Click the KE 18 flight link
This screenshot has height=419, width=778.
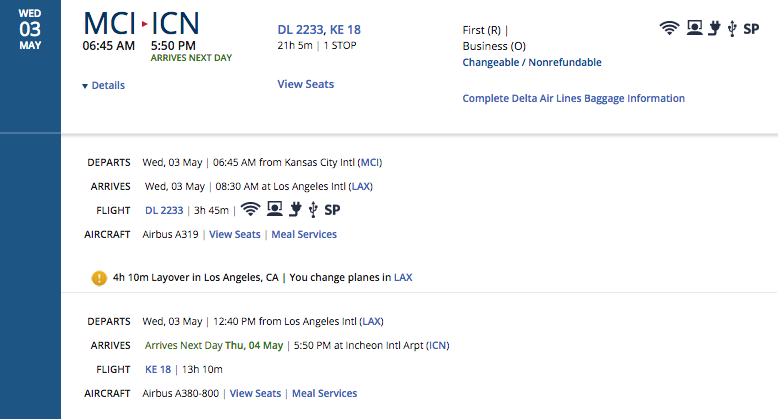point(158,369)
